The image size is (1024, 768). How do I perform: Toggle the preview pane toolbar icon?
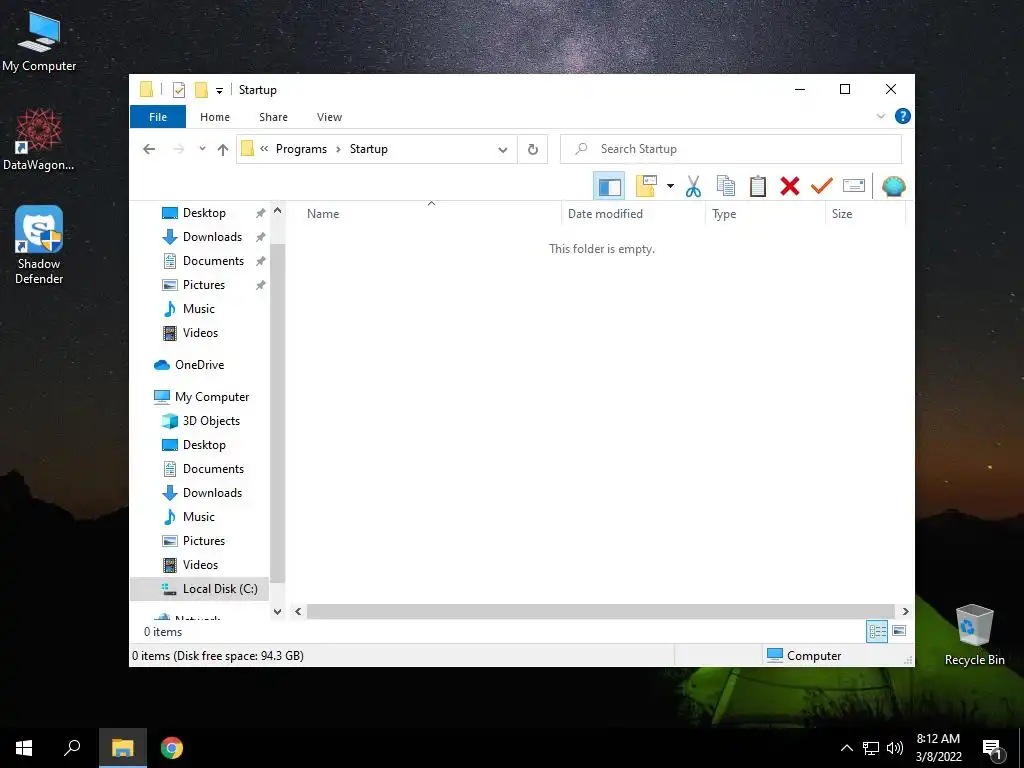[609, 187]
